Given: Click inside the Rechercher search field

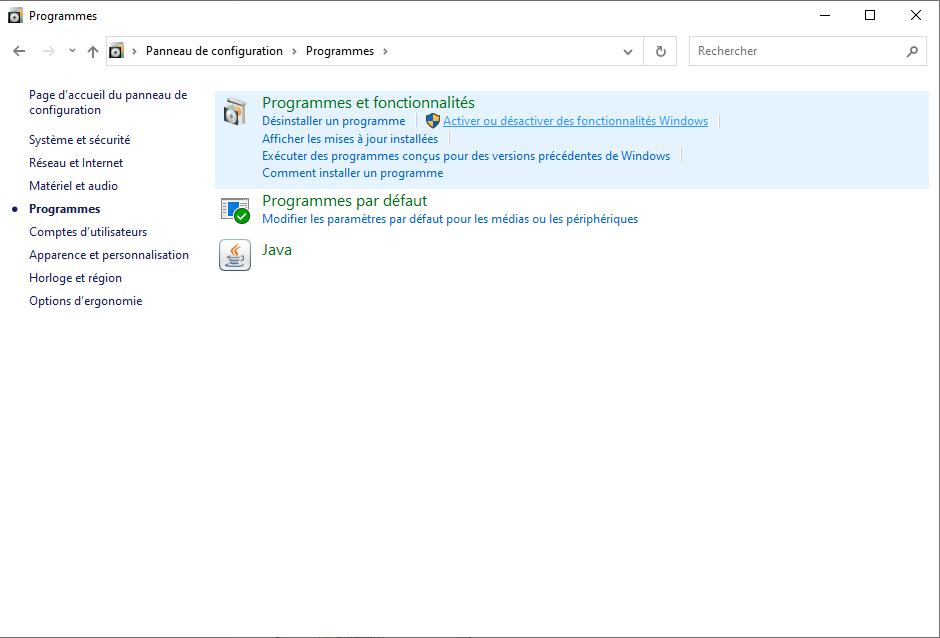Looking at the screenshot, I should click(x=795, y=51).
